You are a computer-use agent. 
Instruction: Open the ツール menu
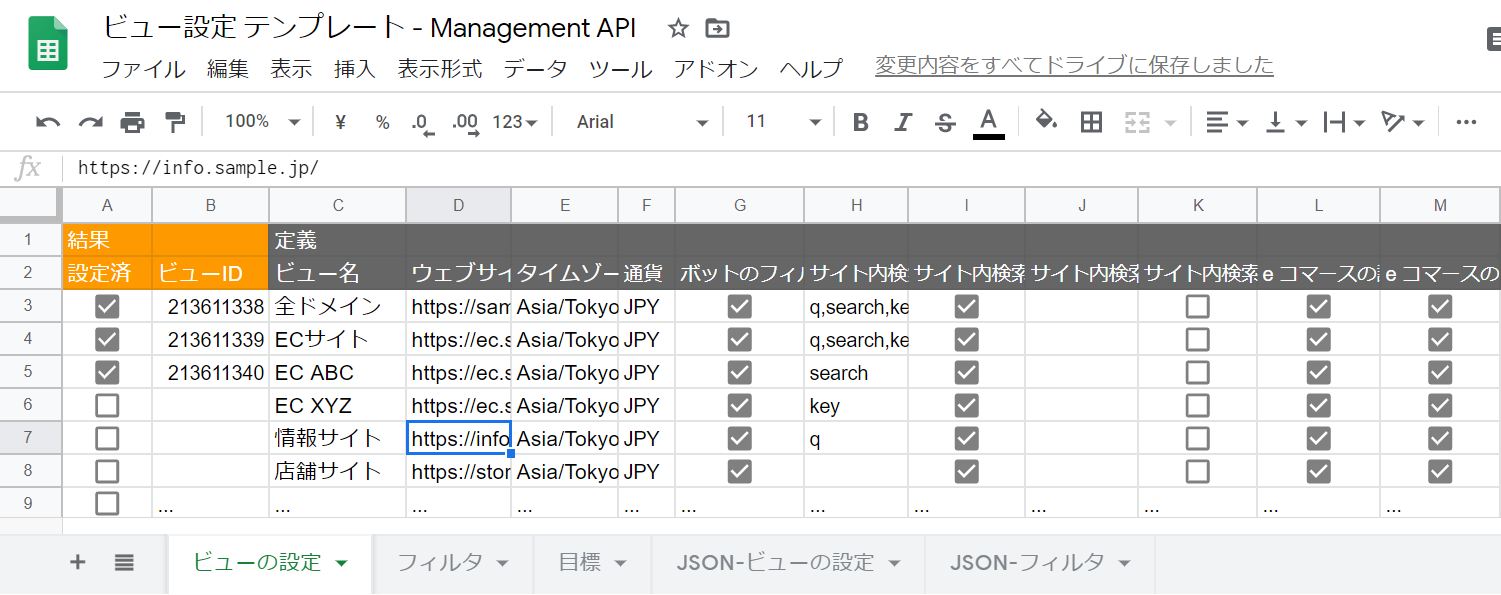click(620, 69)
